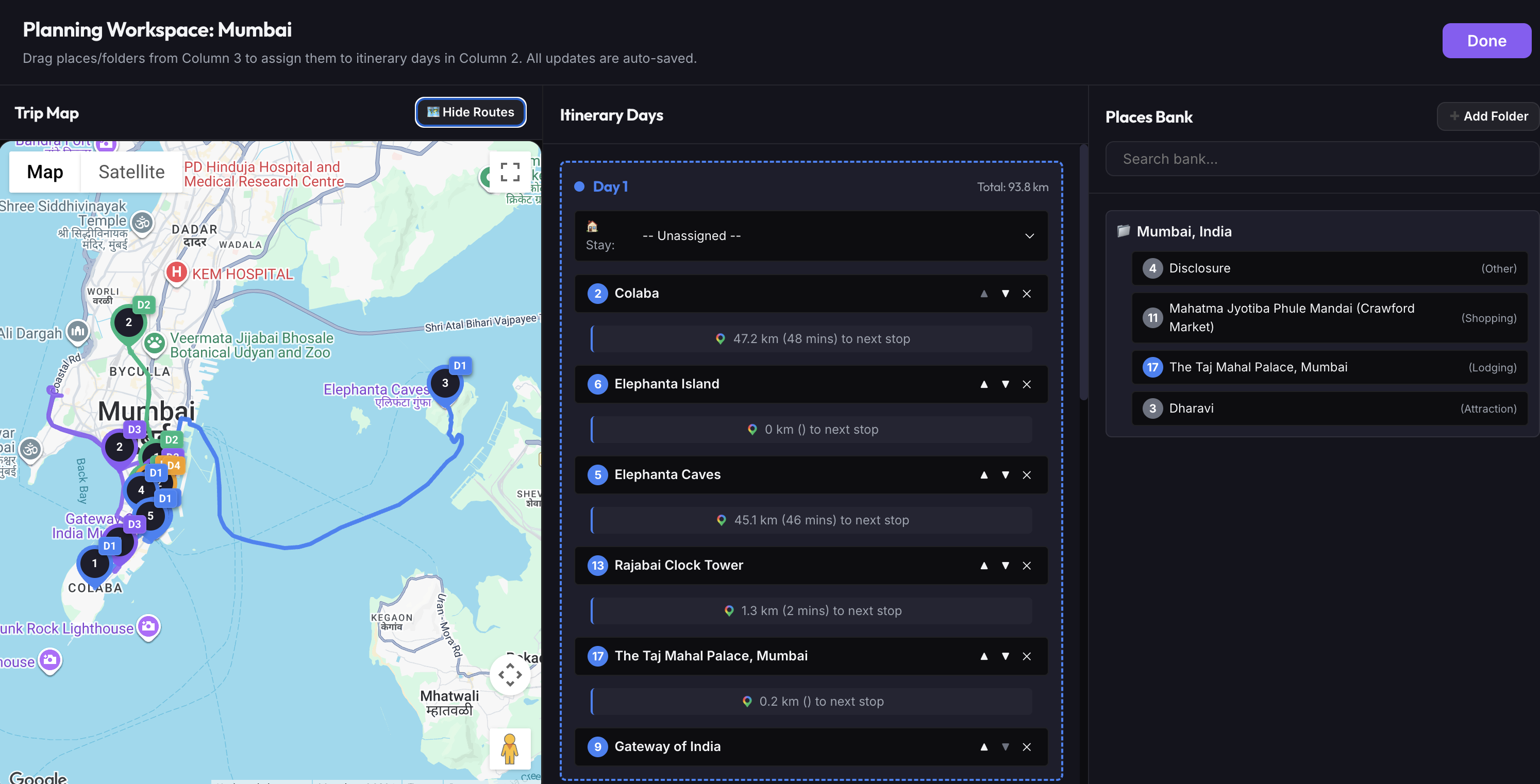
Task: Remove Gateway of India stop
Action: [1027, 747]
